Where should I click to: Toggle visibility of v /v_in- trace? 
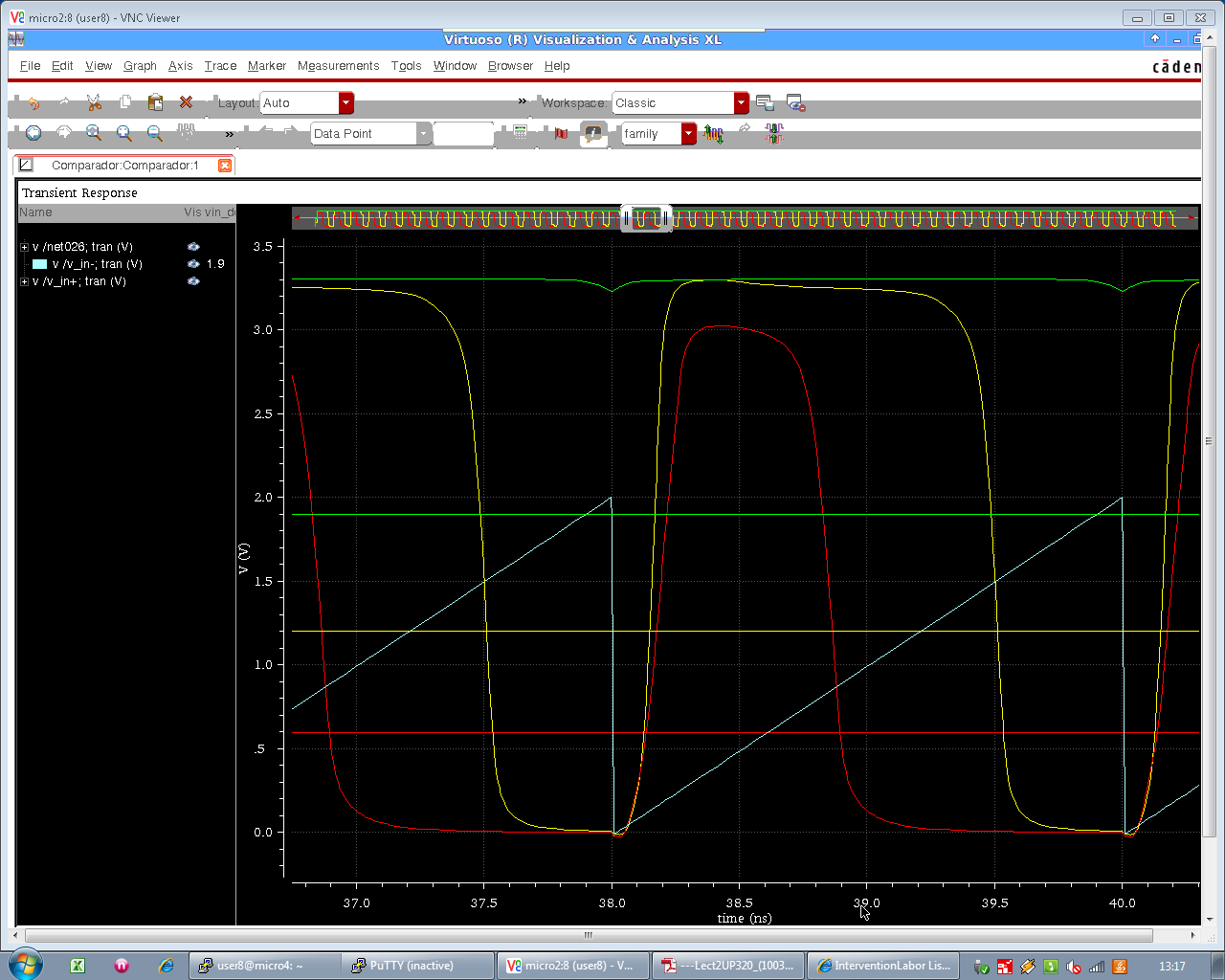pyautogui.click(x=193, y=264)
